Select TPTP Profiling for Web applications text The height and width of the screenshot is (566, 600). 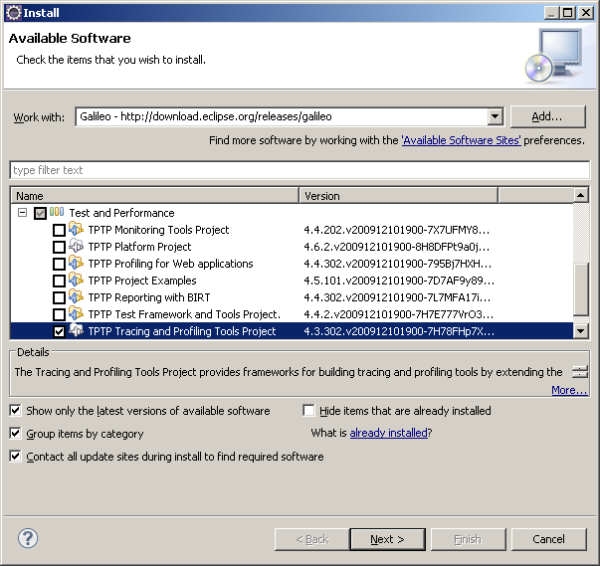click(171, 264)
